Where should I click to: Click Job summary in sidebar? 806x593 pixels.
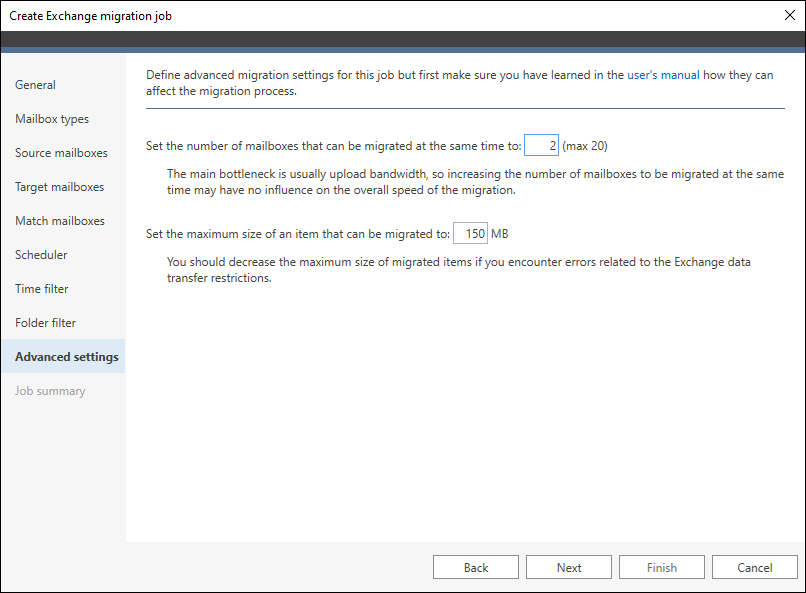[50, 391]
